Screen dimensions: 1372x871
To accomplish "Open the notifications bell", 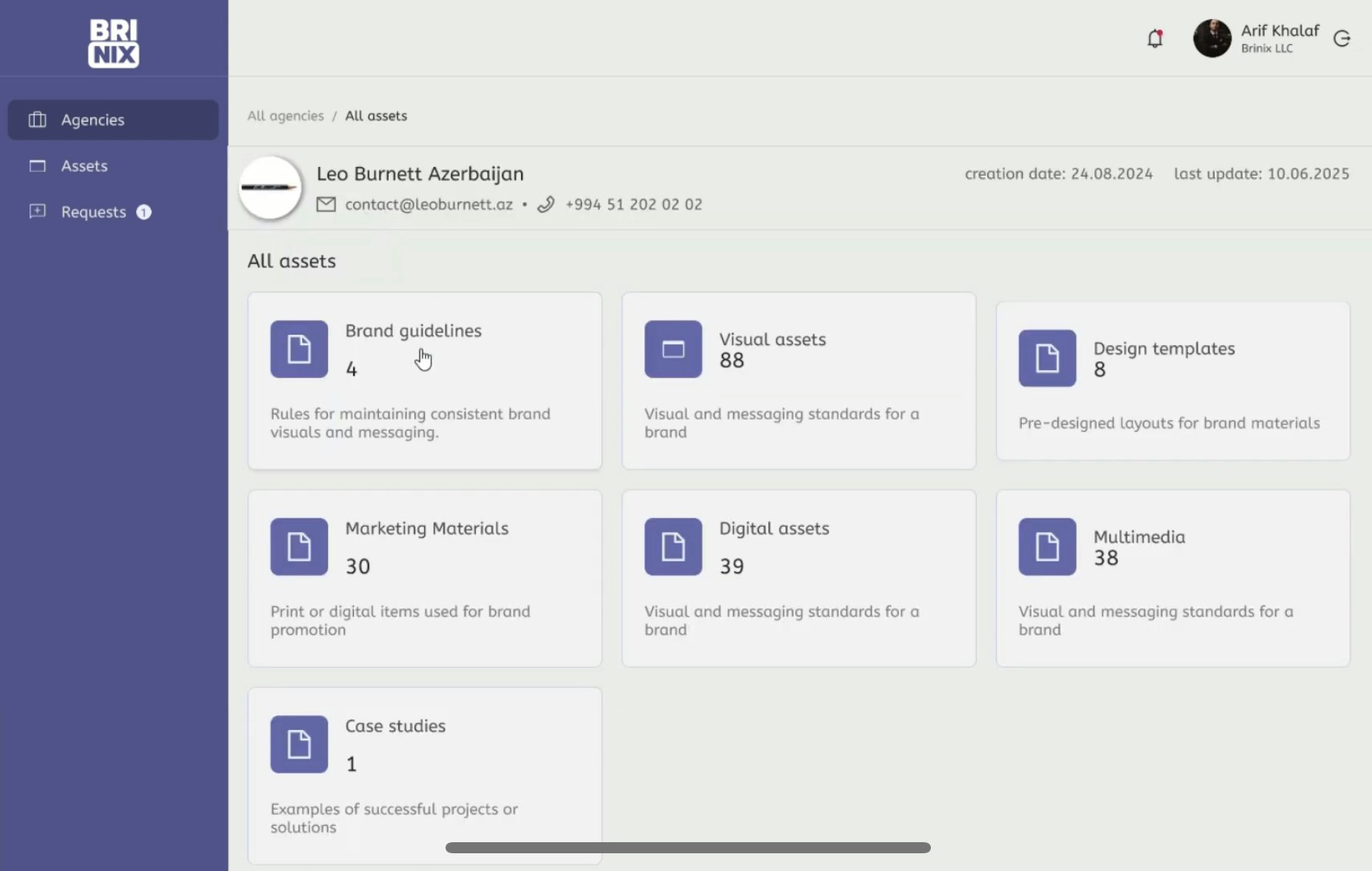I will tap(1155, 38).
